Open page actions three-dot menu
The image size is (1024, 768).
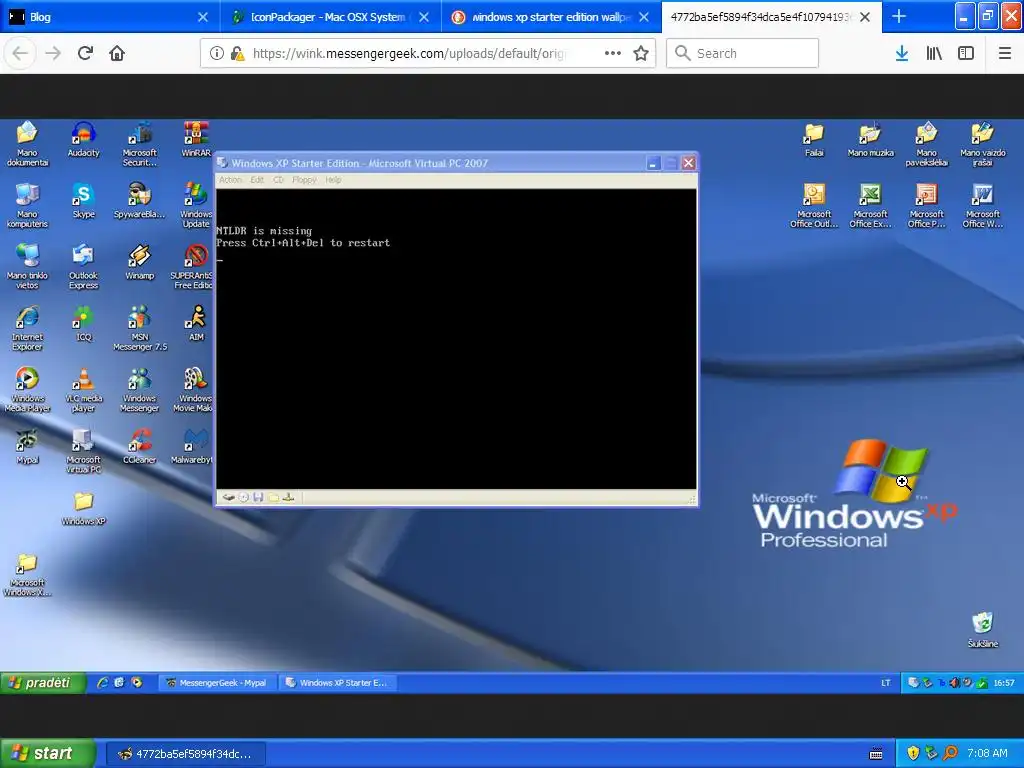point(613,54)
